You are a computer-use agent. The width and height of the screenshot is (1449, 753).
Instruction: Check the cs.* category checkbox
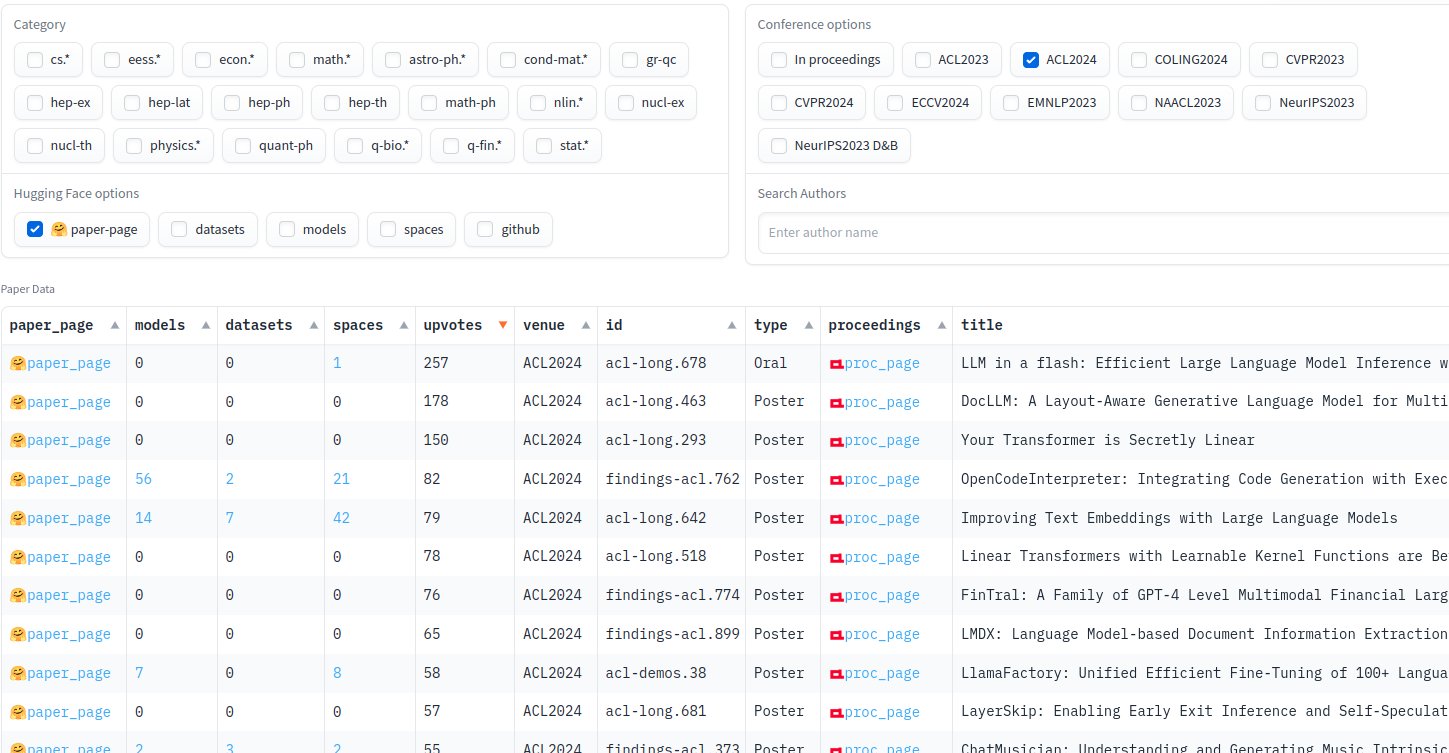coord(35,60)
